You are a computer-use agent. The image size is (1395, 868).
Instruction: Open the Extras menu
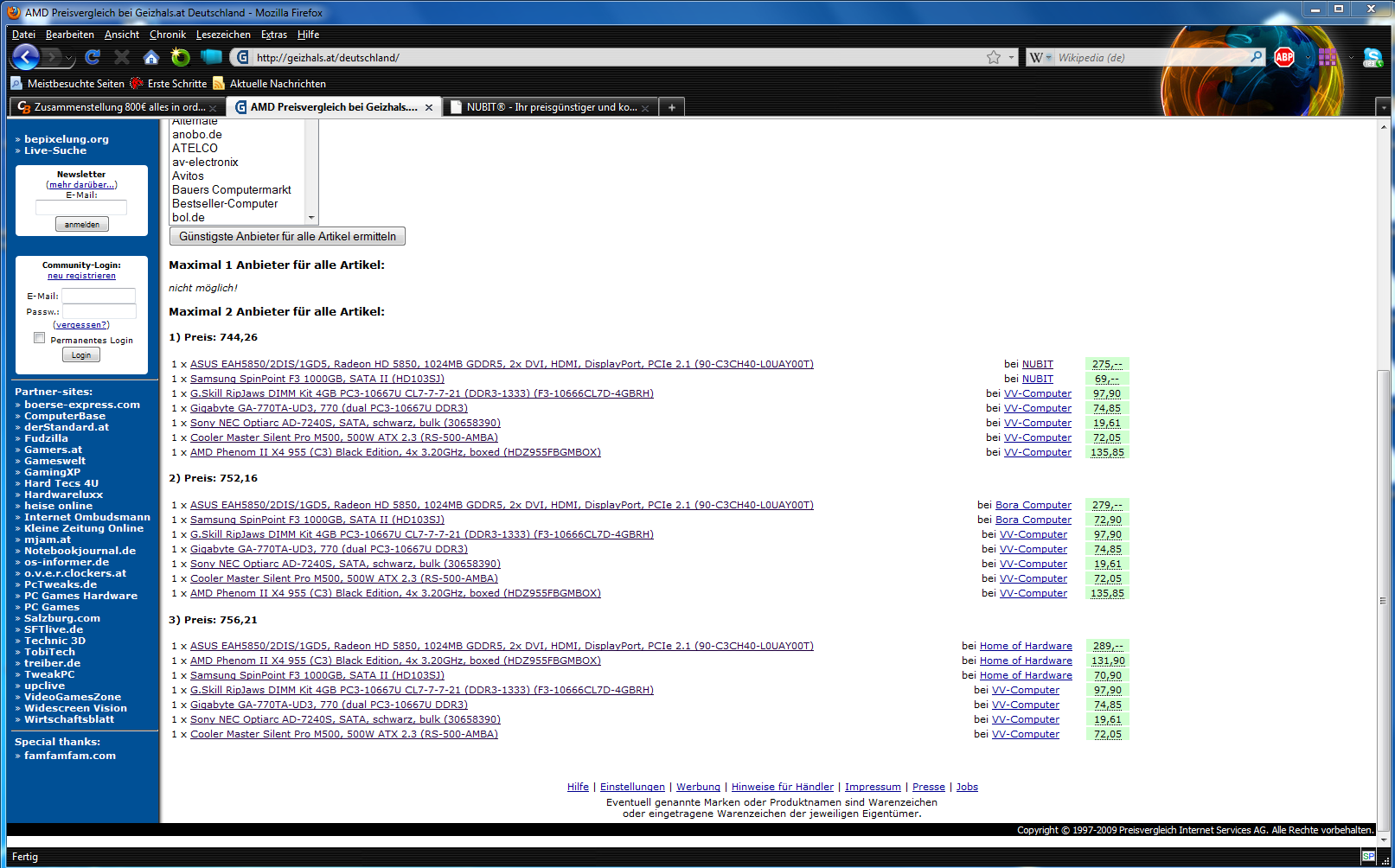(274, 35)
